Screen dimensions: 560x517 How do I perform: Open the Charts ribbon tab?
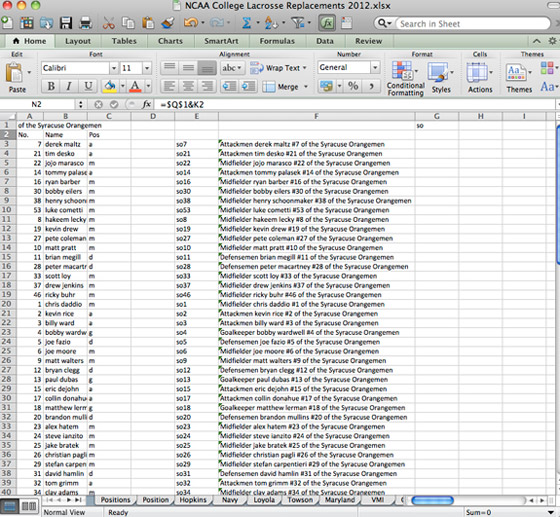coord(170,41)
